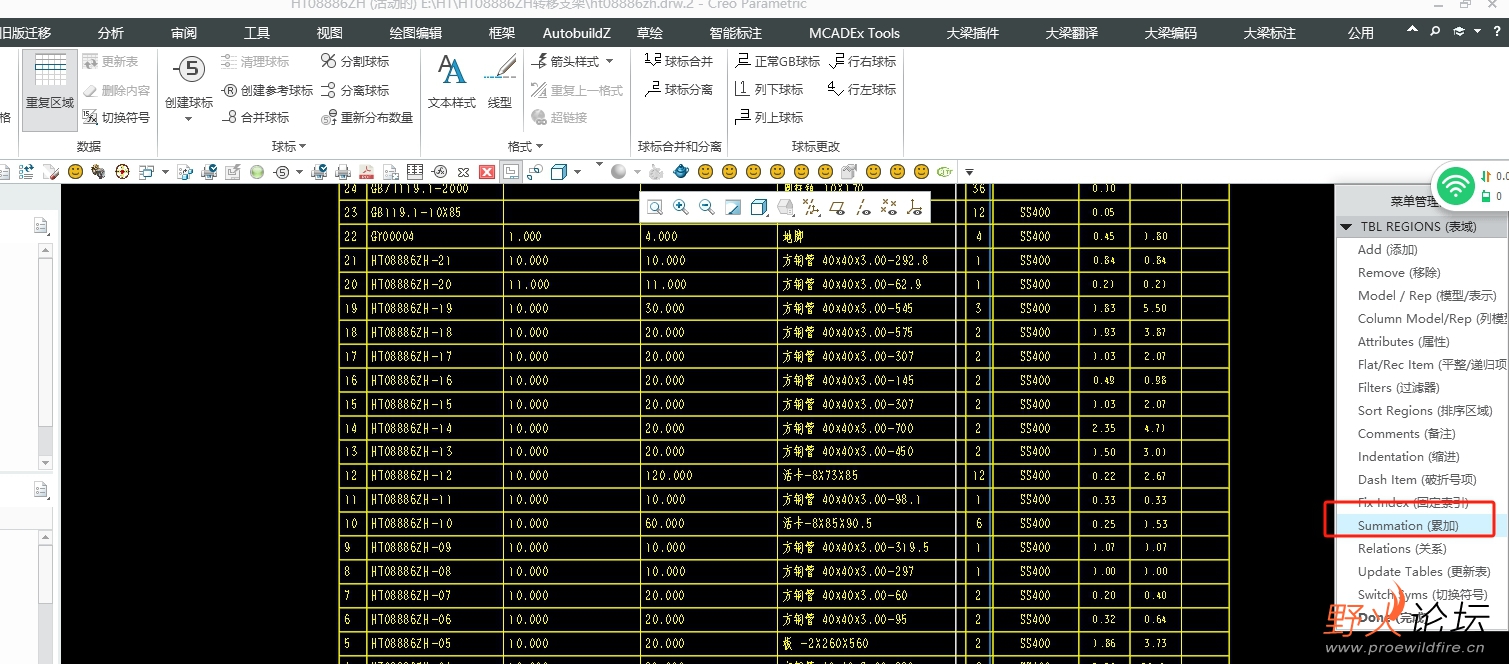Open the 线型 line style tool
The width and height of the screenshot is (1509, 664).
[500, 82]
